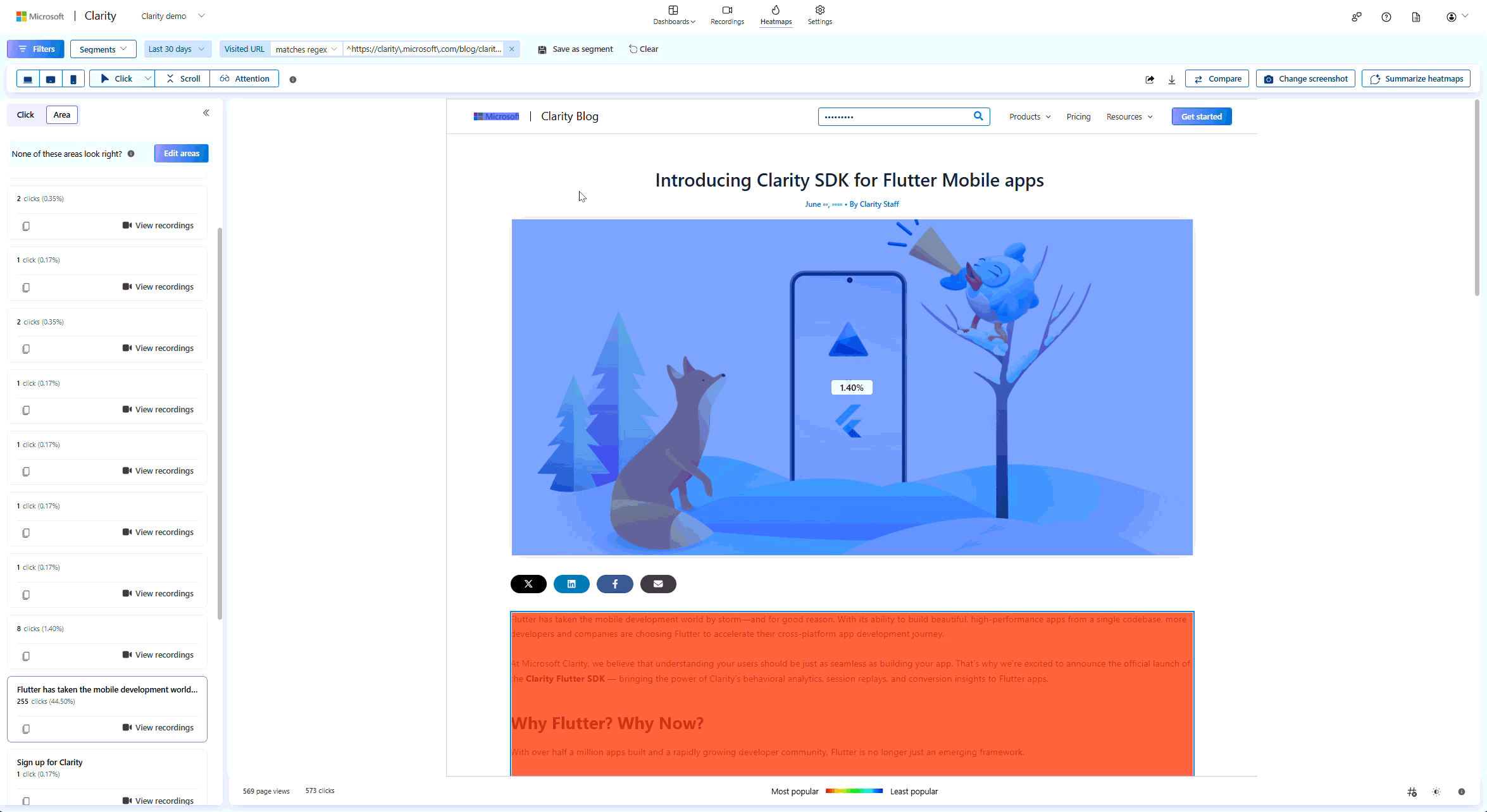Screen dimensions: 1487x812
Task: Select the PC desktop device view
Action: [28, 79]
